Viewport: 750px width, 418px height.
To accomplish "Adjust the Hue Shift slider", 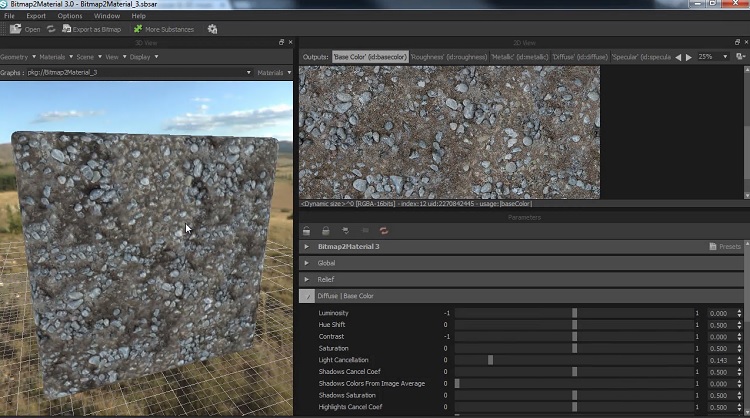I will point(574,325).
